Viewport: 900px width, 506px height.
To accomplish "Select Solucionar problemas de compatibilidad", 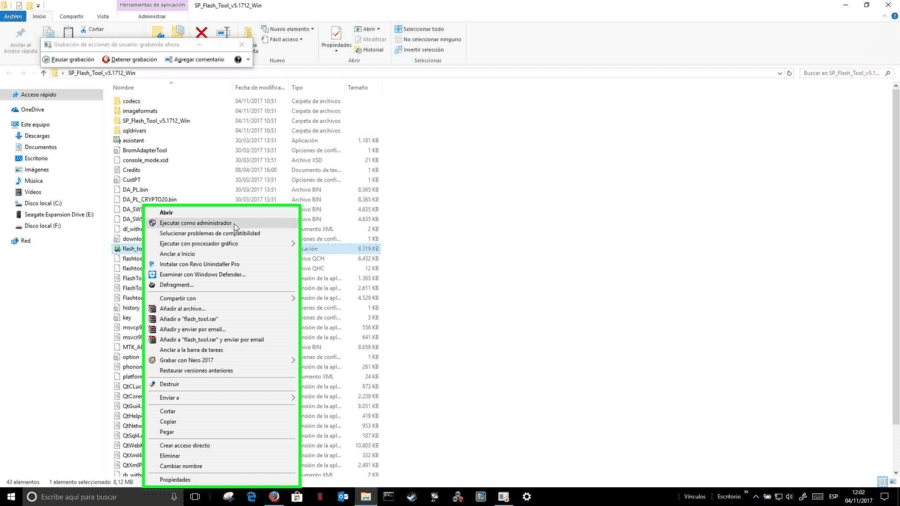I will tap(221, 233).
